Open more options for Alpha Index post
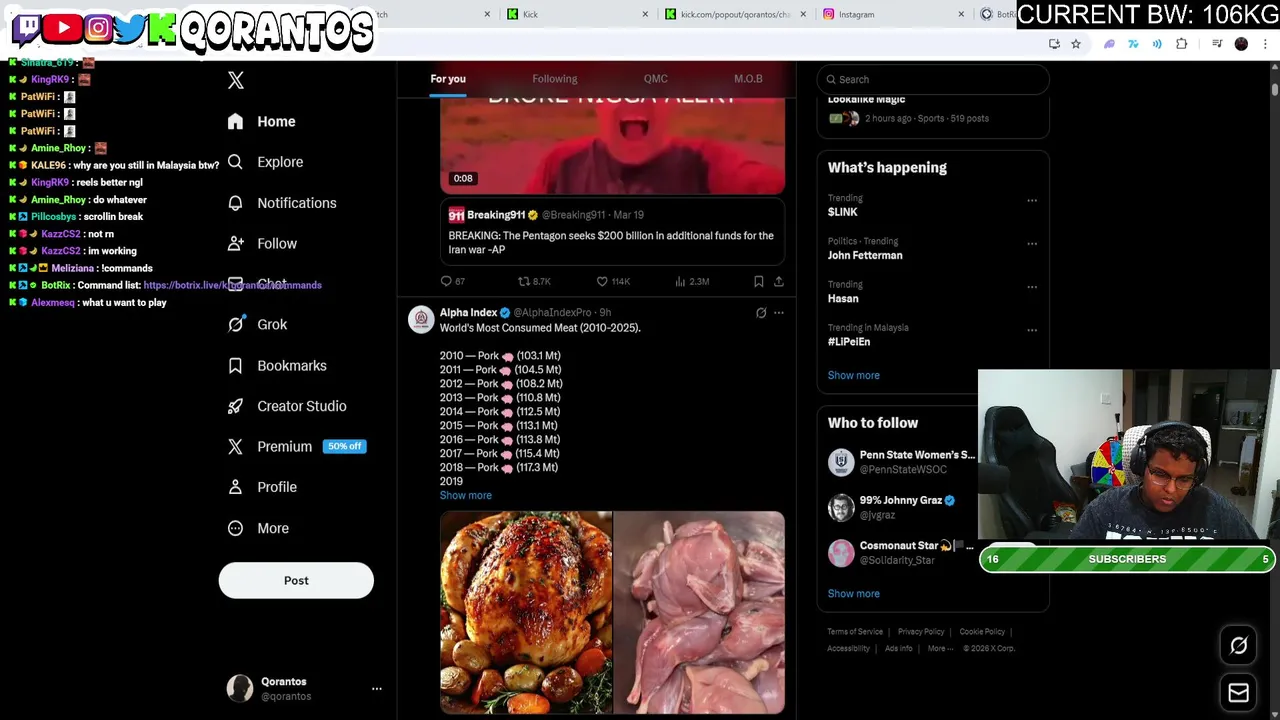 click(x=779, y=313)
